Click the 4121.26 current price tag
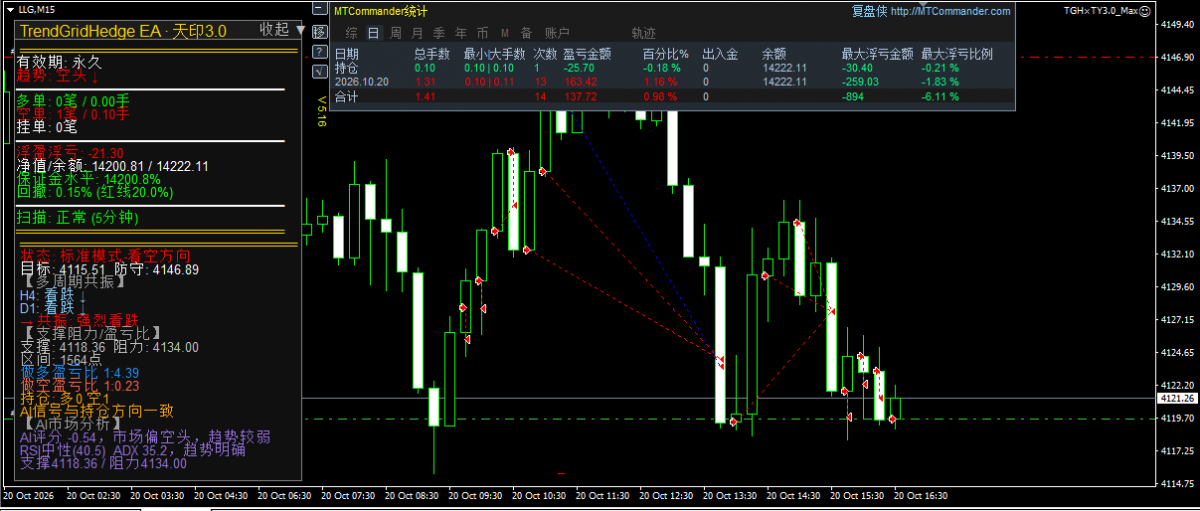 (x=1178, y=399)
